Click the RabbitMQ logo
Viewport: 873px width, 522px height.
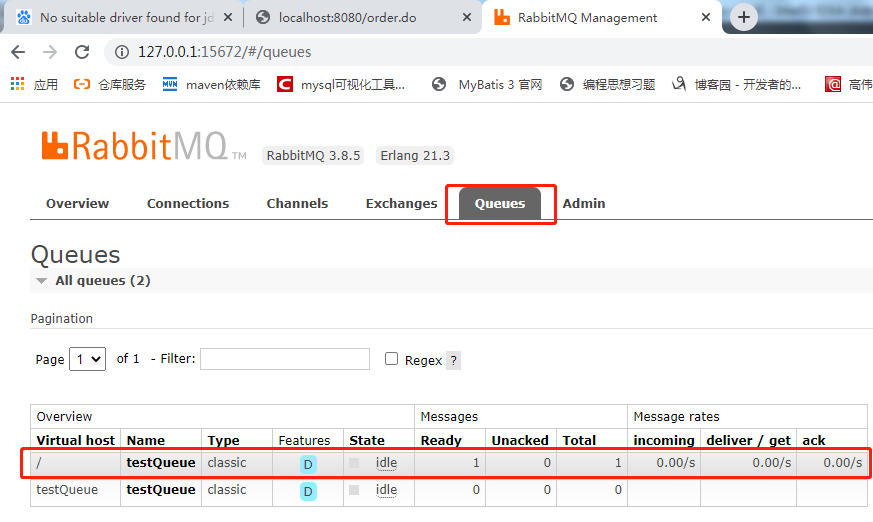coord(143,146)
